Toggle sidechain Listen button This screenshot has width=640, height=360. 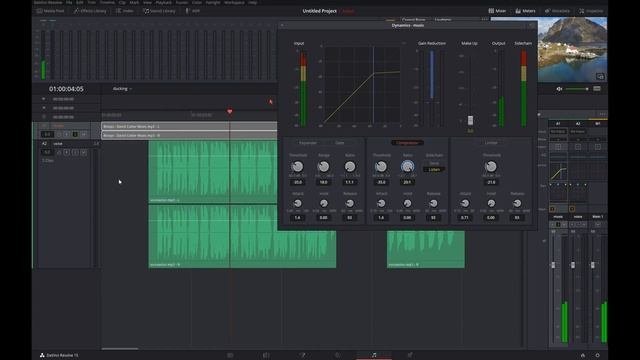point(434,169)
